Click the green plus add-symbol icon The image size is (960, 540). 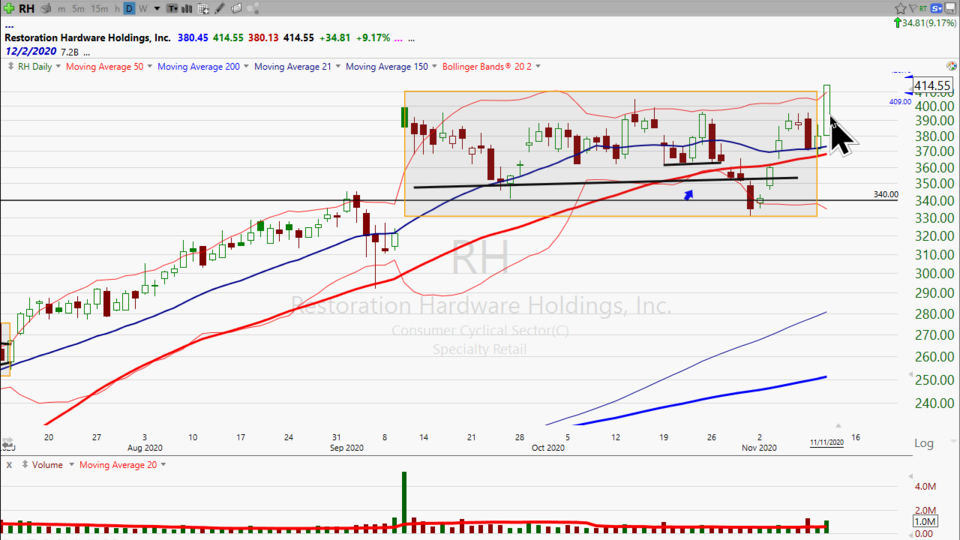click(x=9, y=9)
